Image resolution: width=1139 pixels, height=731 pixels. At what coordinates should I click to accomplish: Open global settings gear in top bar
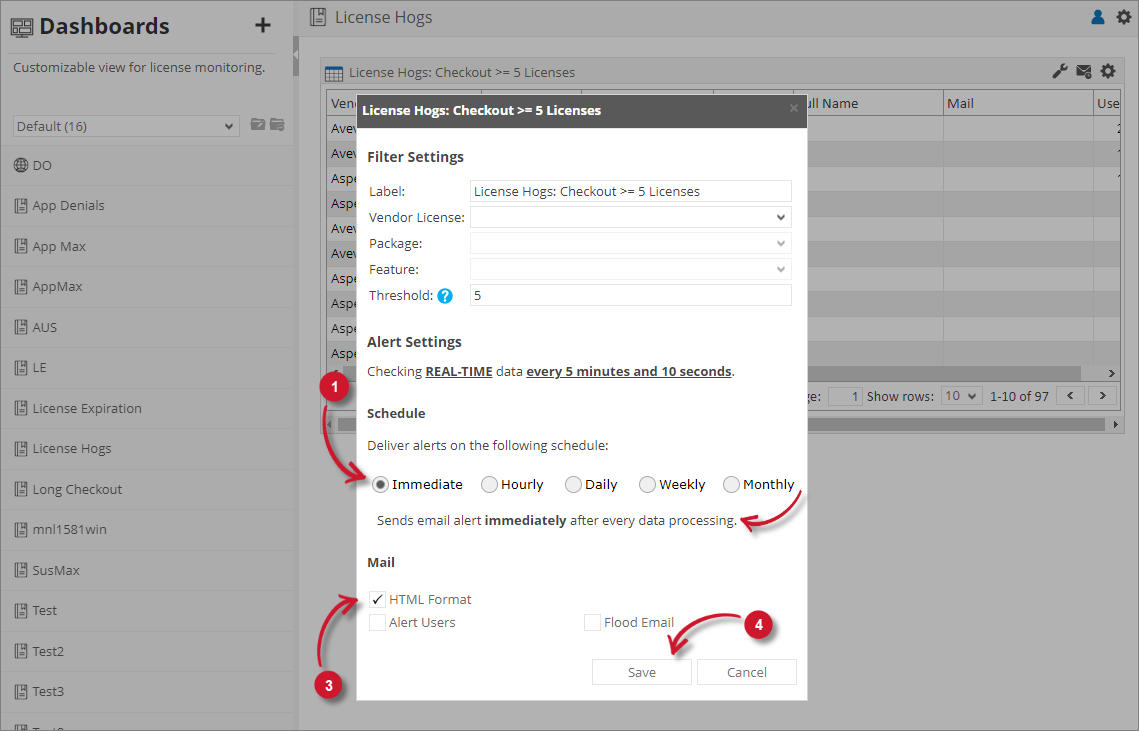pyautogui.click(x=1124, y=17)
